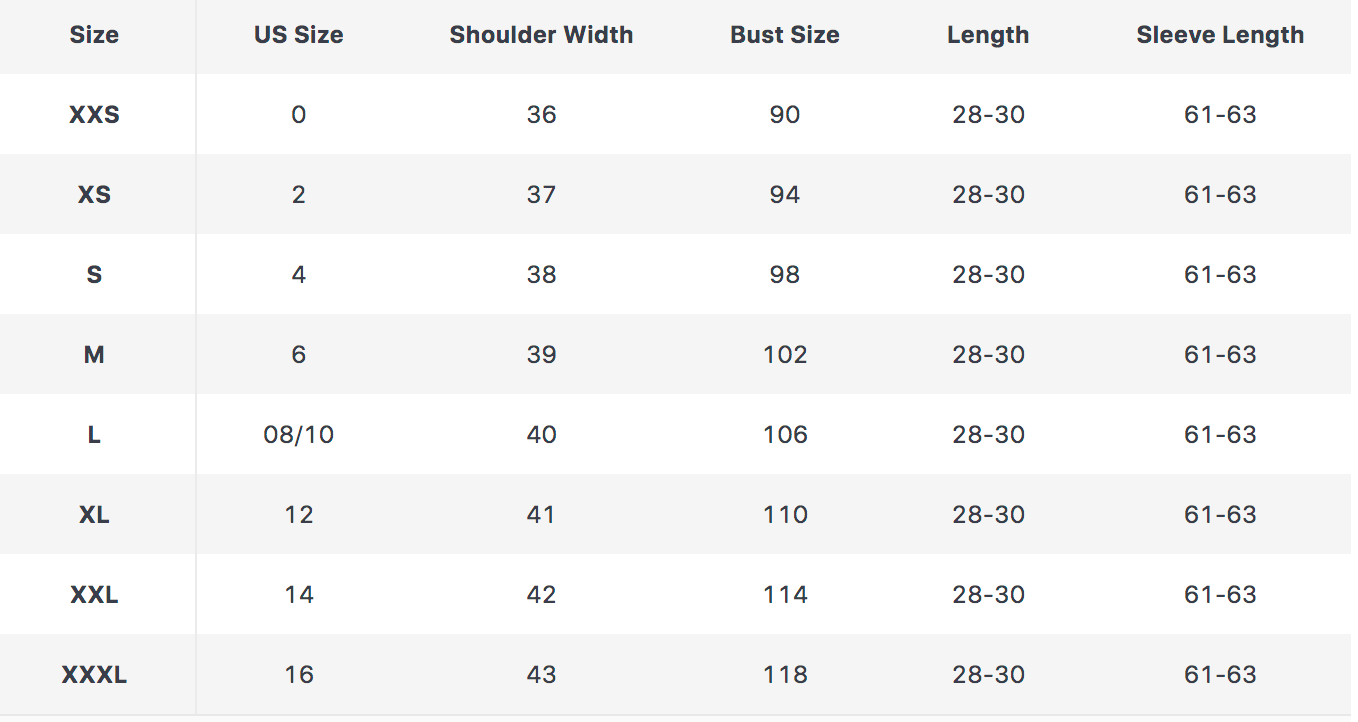Click the Length column header
1358x722 pixels.
tap(988, 35)
